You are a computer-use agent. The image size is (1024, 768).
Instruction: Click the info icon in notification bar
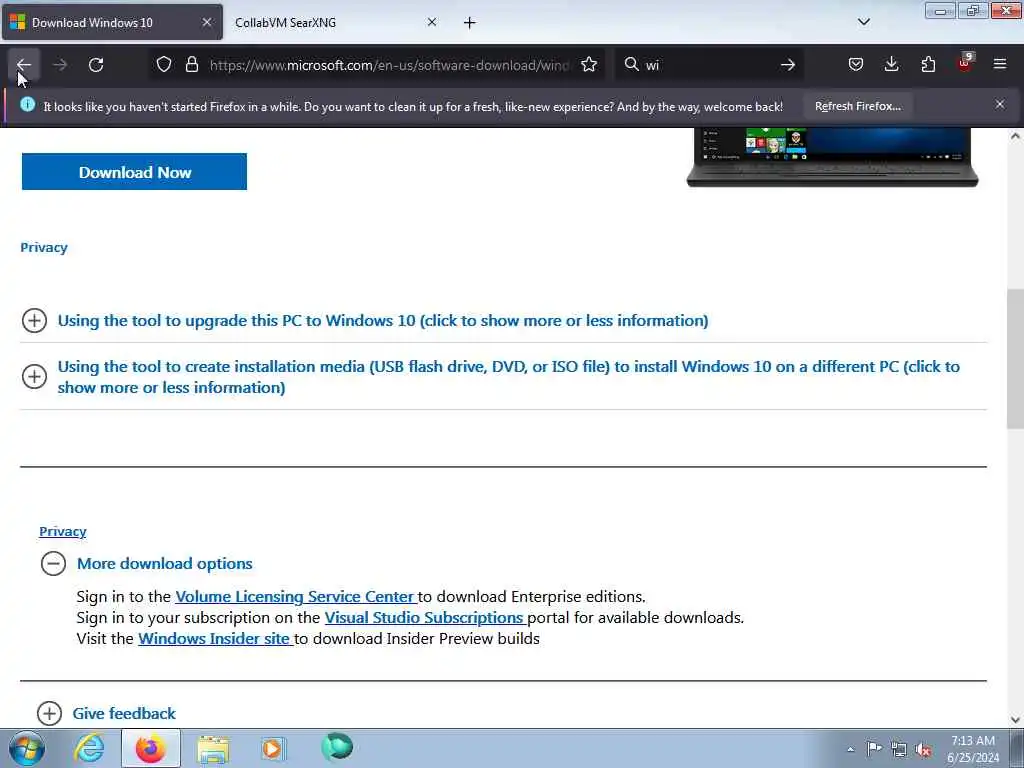27,104
